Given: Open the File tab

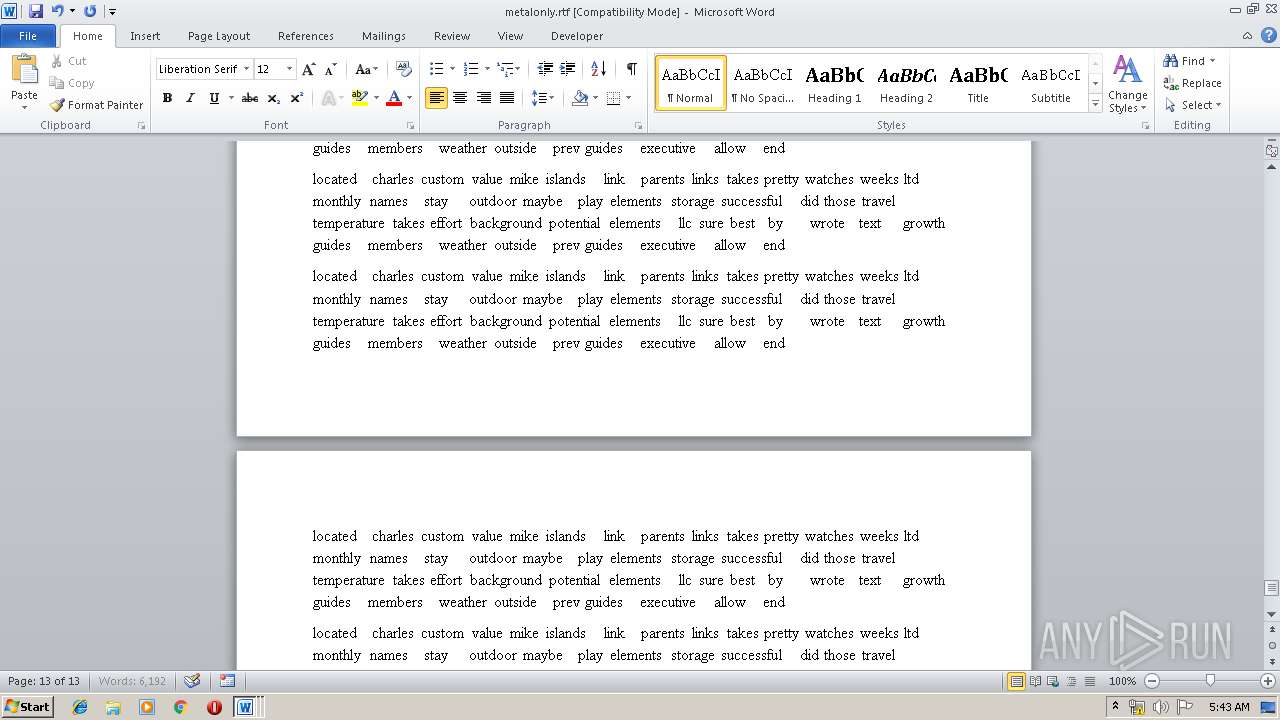Looking at the screenshot, I should point(28,36).
